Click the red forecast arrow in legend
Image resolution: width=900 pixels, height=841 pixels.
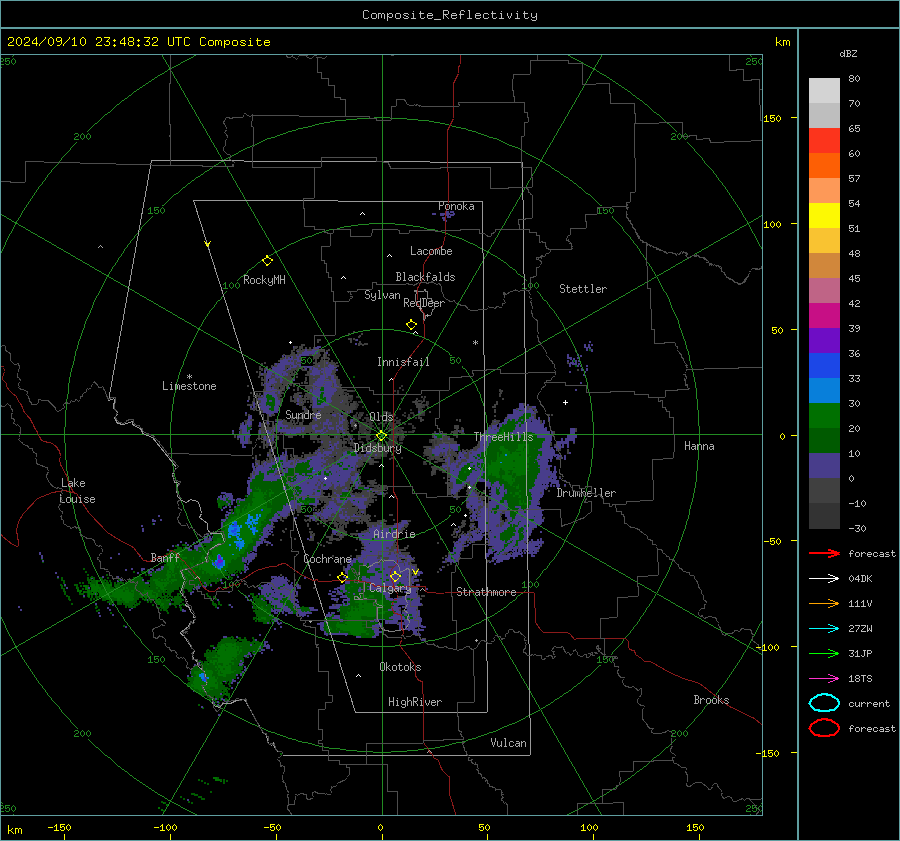pos(824,553)
